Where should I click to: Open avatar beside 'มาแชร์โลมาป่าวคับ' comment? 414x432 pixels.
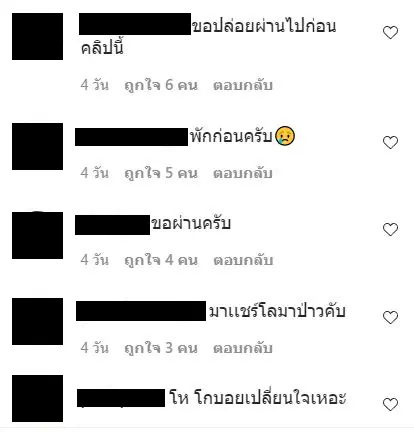pos(37,321)
